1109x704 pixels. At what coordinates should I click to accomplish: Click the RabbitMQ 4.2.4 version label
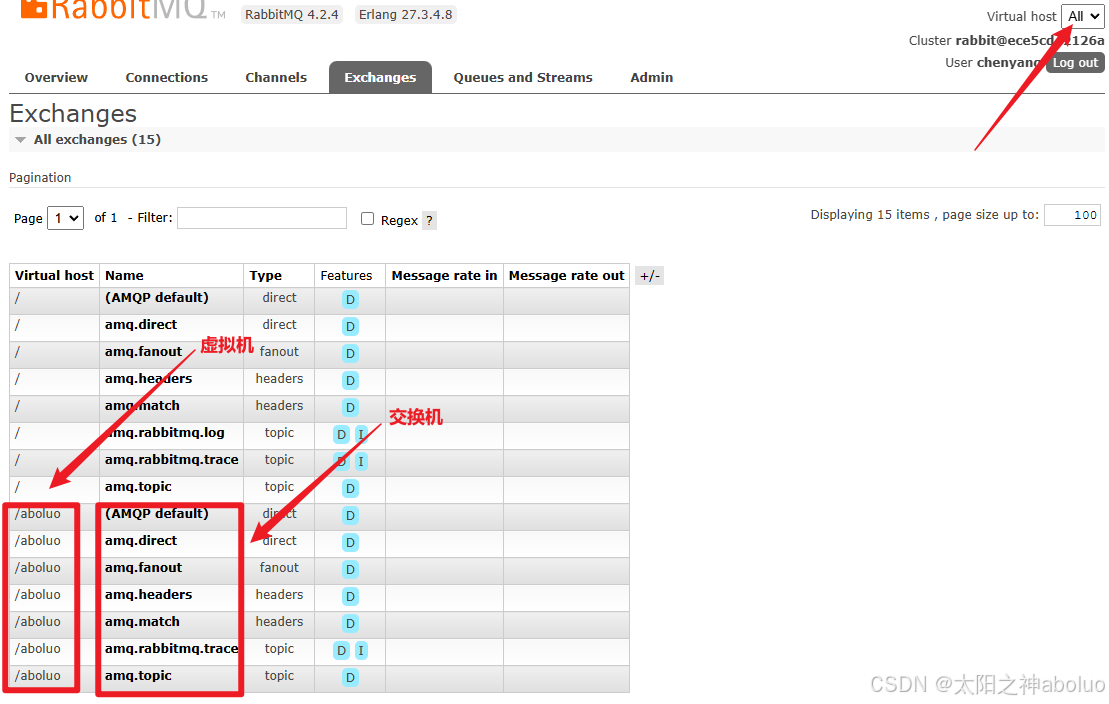[292, 15]
